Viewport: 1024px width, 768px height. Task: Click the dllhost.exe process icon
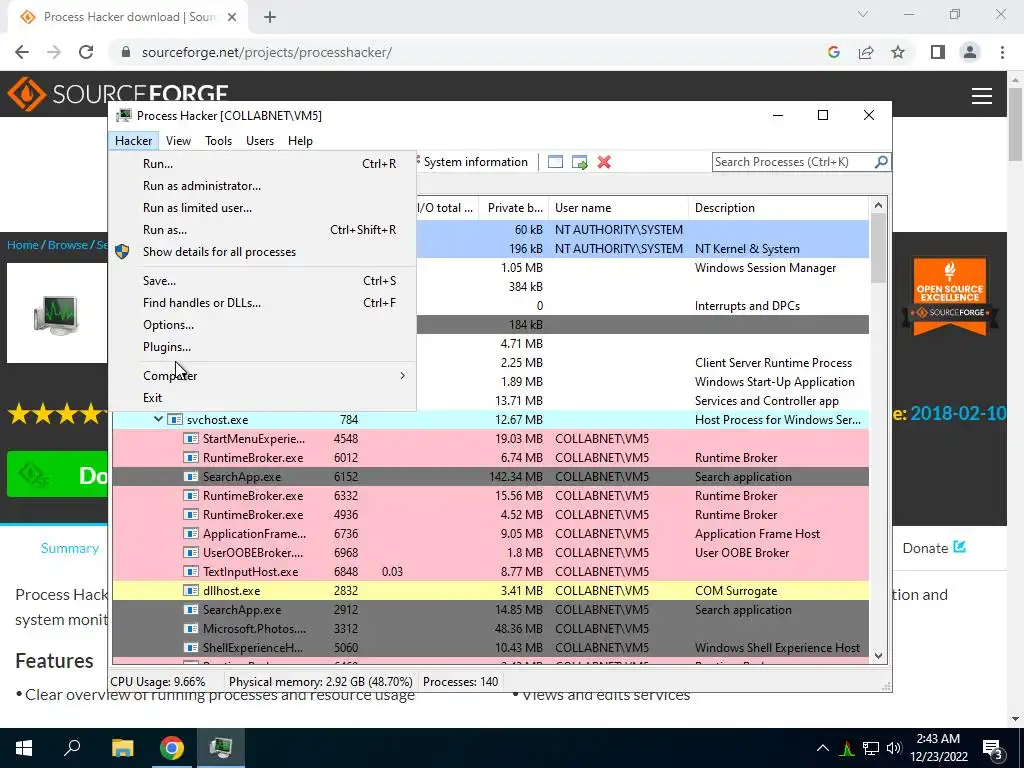tap(191, 590)
